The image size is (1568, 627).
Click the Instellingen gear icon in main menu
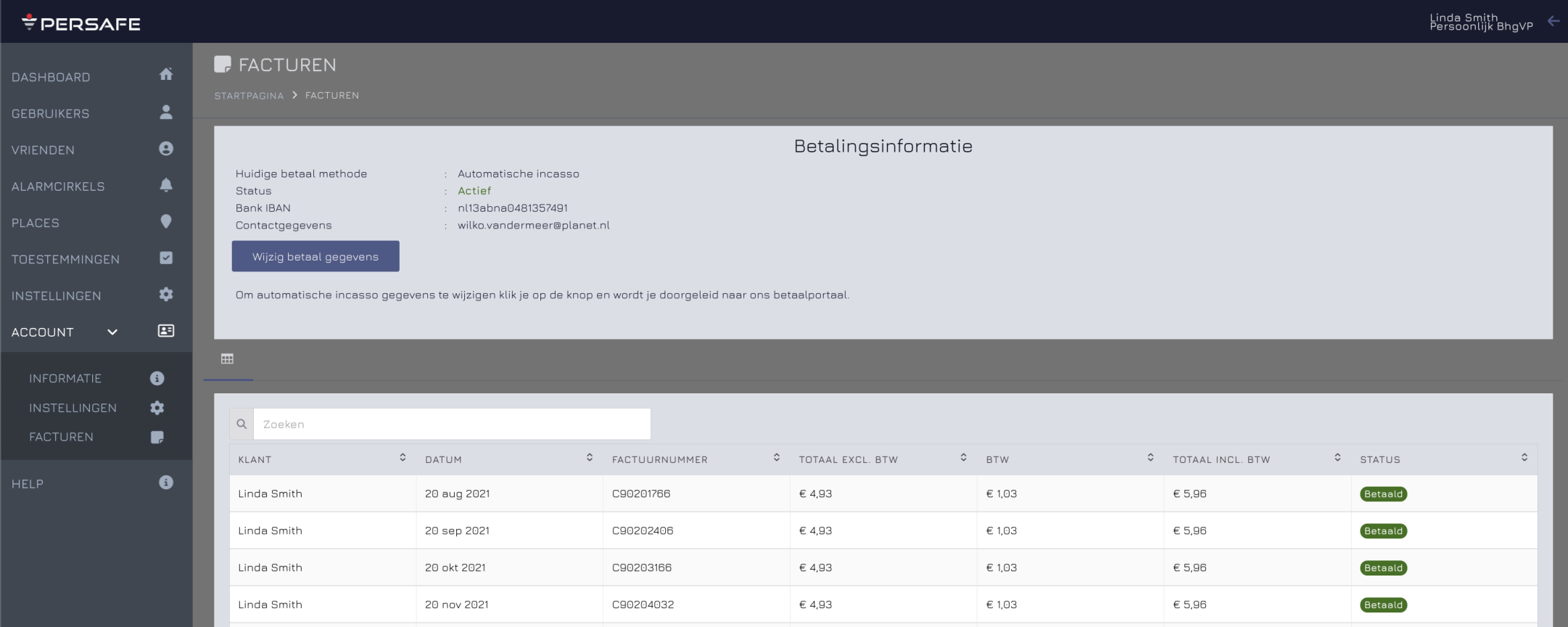166,294
